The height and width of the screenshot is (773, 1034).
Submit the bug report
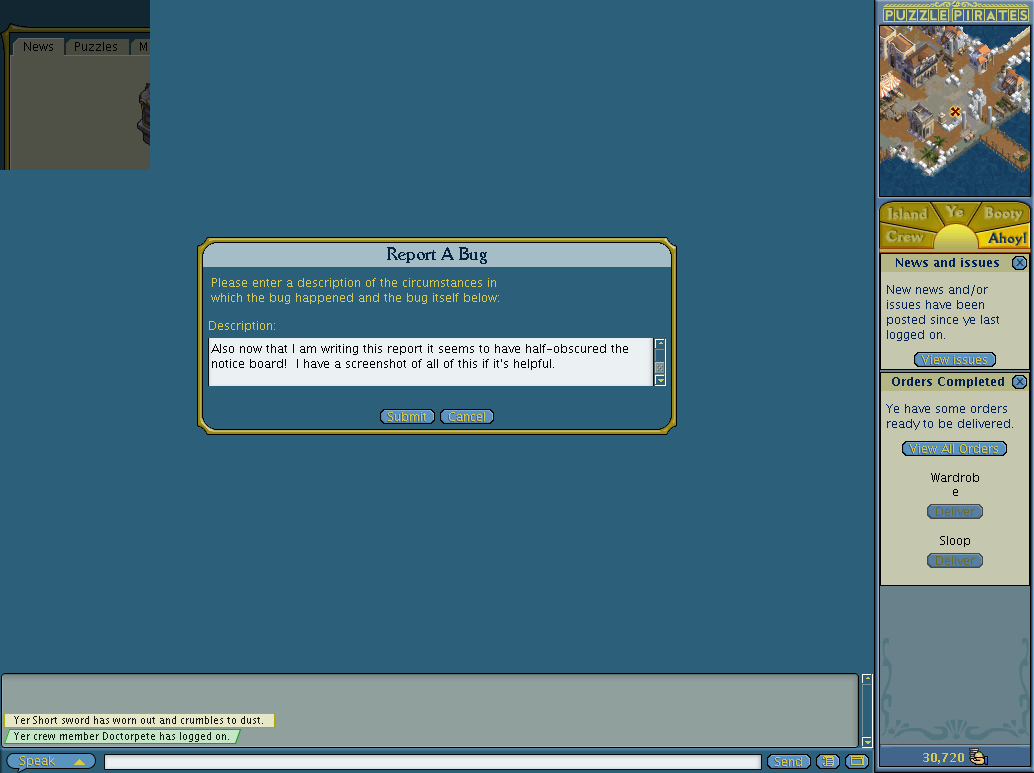(407, 417)
